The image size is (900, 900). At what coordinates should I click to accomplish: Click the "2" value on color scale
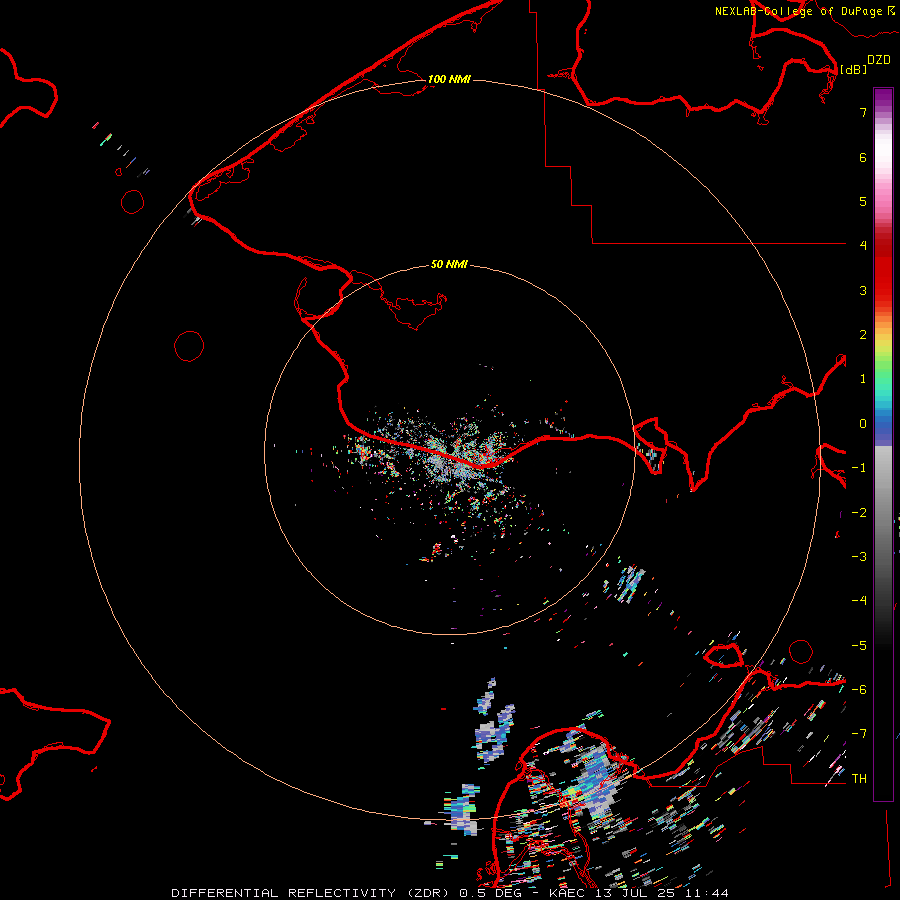click(x=863, y=335)
